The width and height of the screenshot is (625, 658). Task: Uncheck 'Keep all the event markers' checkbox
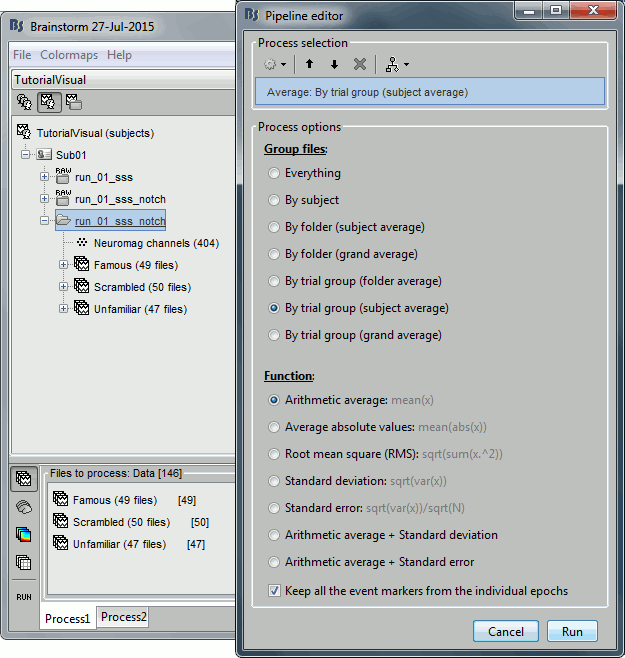pyautogui.click(x=275, y=591)
